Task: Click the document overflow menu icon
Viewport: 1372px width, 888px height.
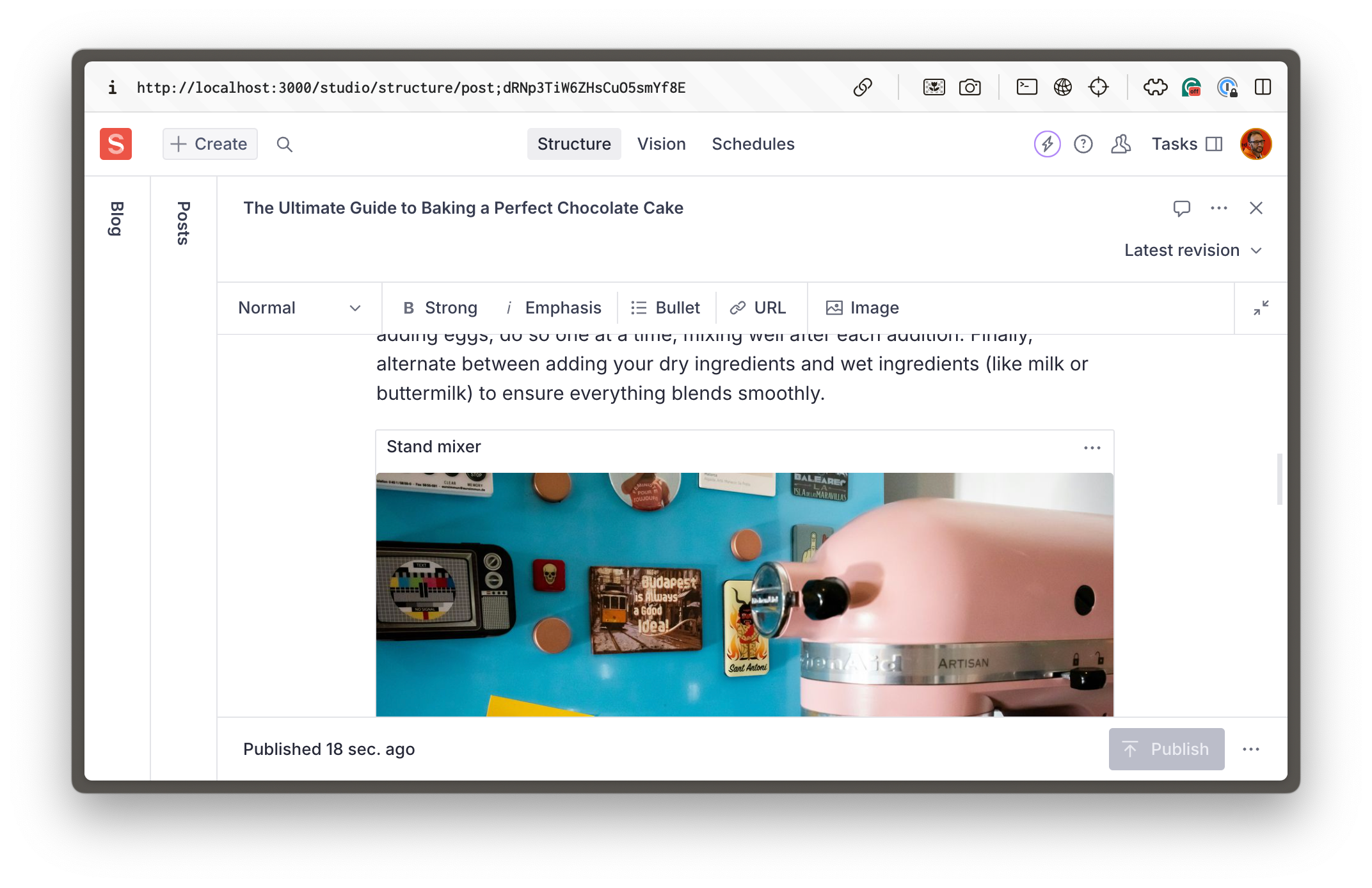Action: click(1219, 208)
